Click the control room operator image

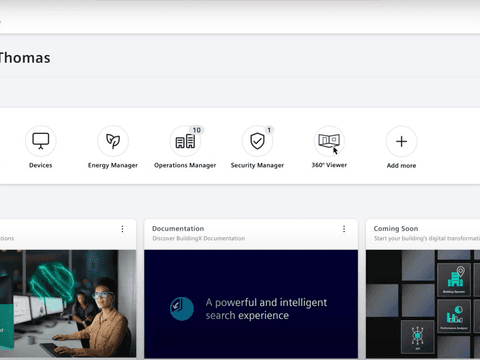point(68,304)
